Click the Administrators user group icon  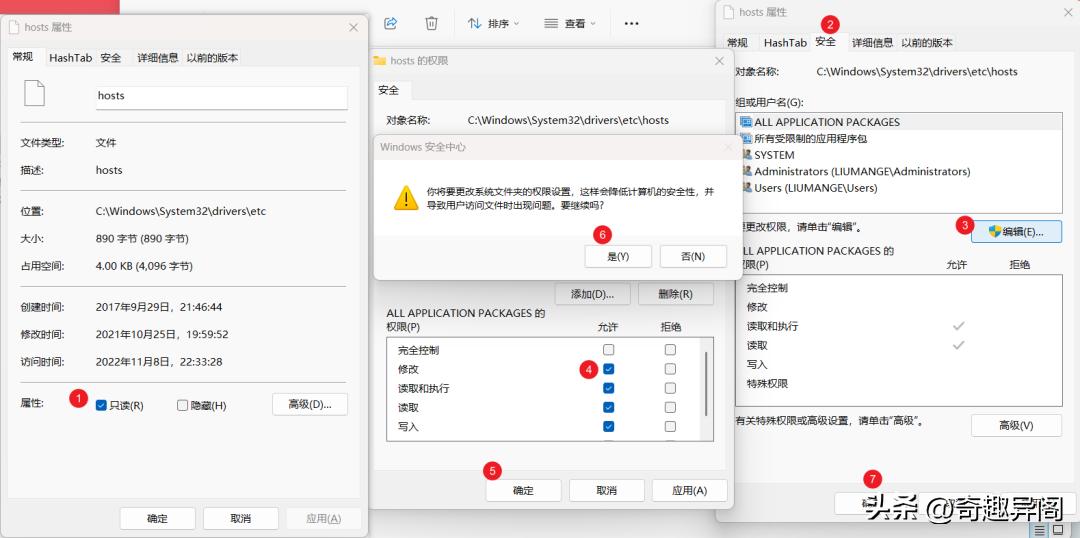click(x=746, y=172)
